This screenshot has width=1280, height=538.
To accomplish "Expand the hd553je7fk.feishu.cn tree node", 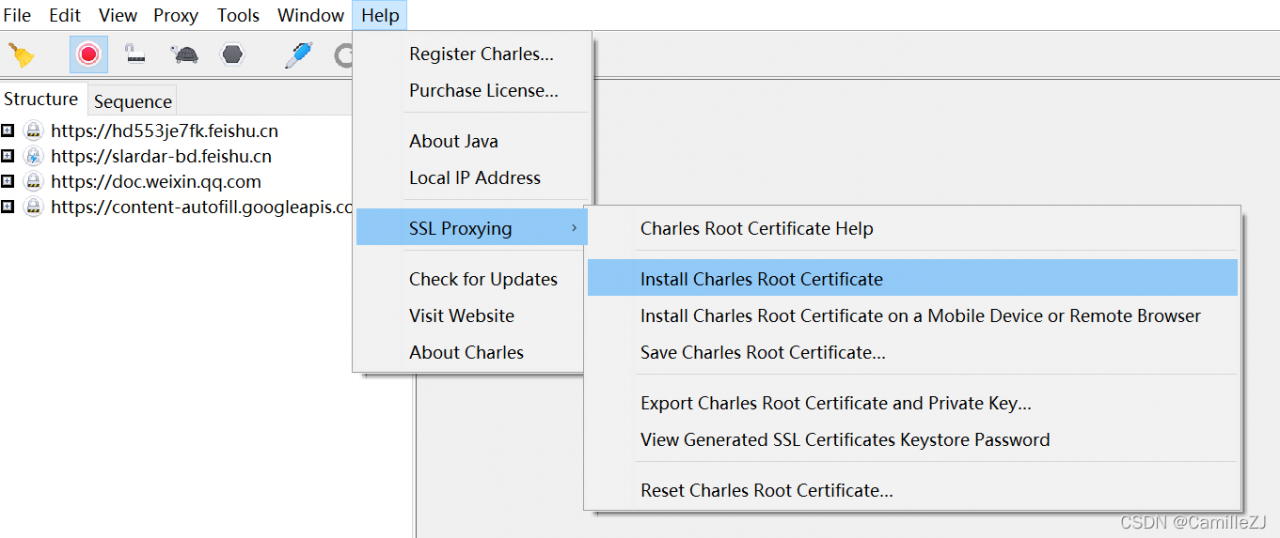I will 8,131.
